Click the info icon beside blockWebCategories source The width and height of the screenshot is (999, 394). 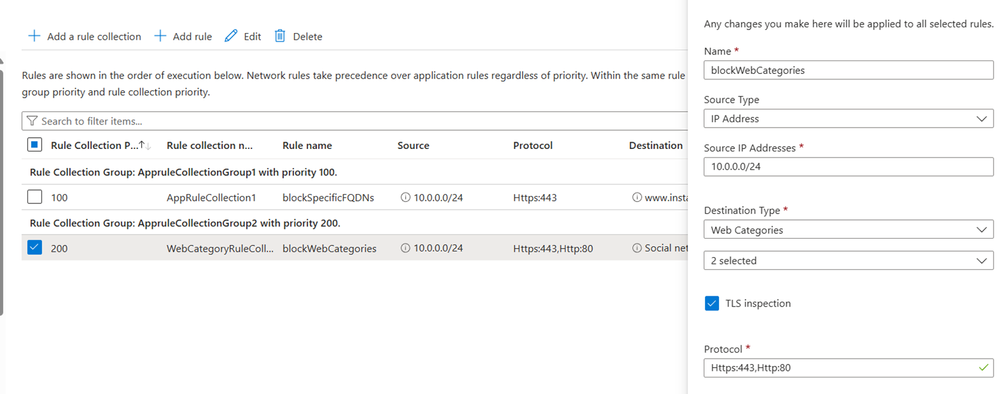405,249
